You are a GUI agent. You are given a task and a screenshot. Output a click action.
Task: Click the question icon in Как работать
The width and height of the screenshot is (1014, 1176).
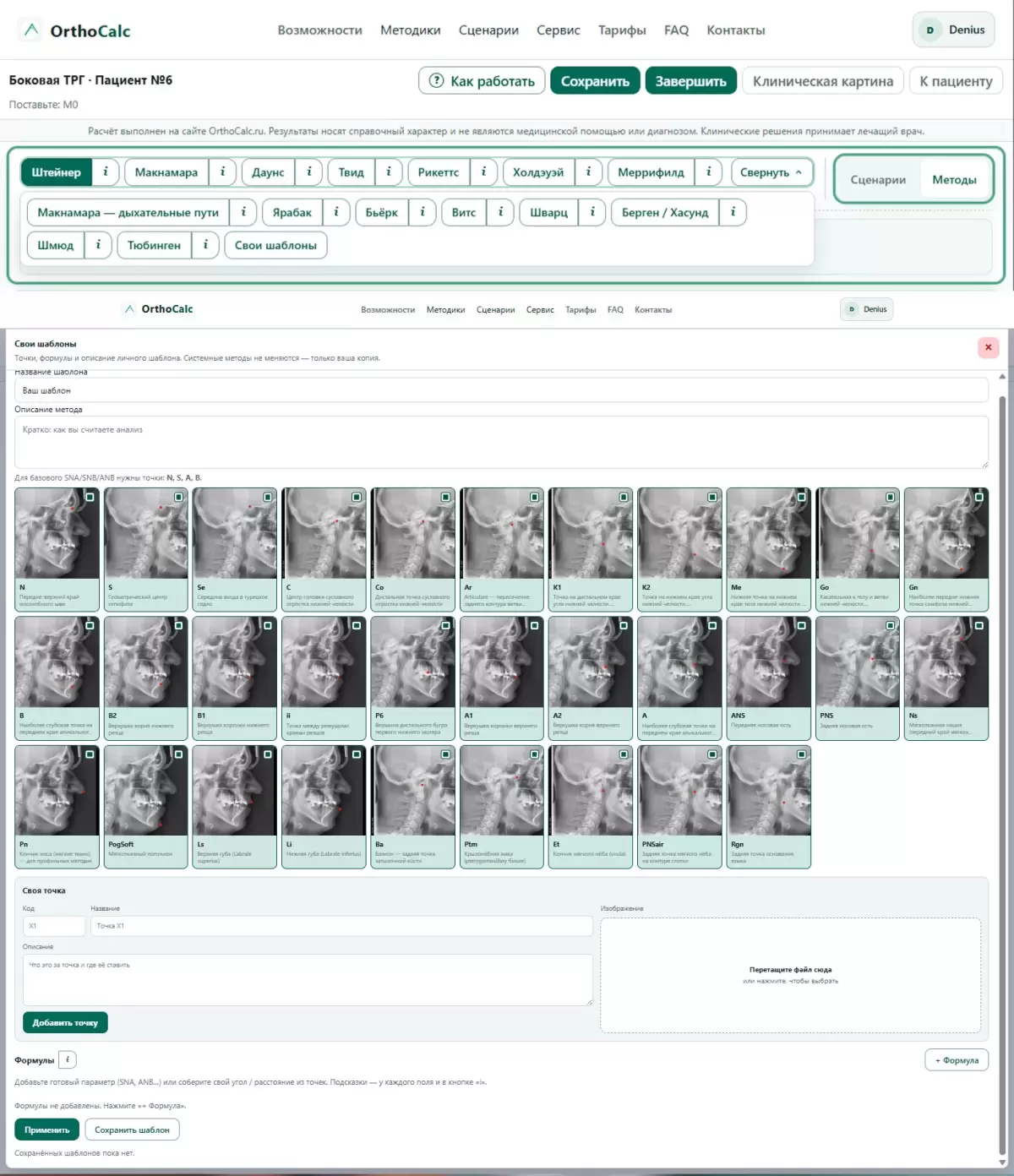[436, 81]
